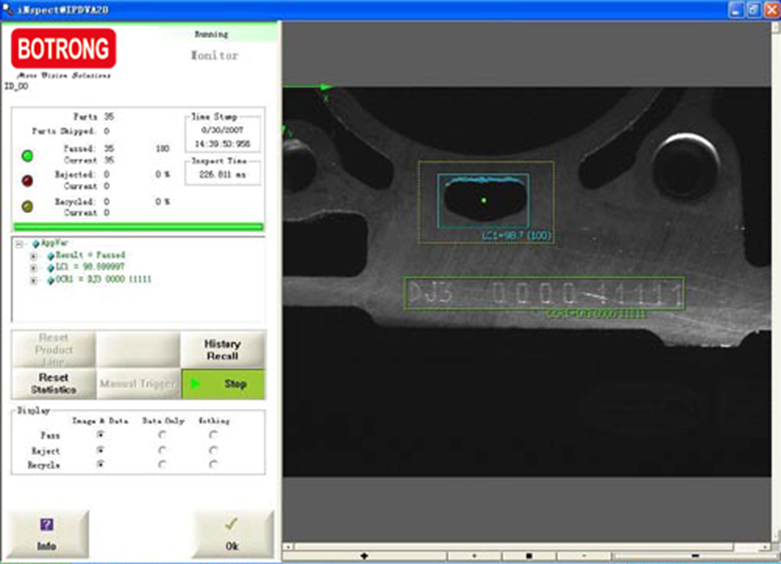Click the BOTRONG logo
The height and width of the screenshot is (564, 781).
64,48
